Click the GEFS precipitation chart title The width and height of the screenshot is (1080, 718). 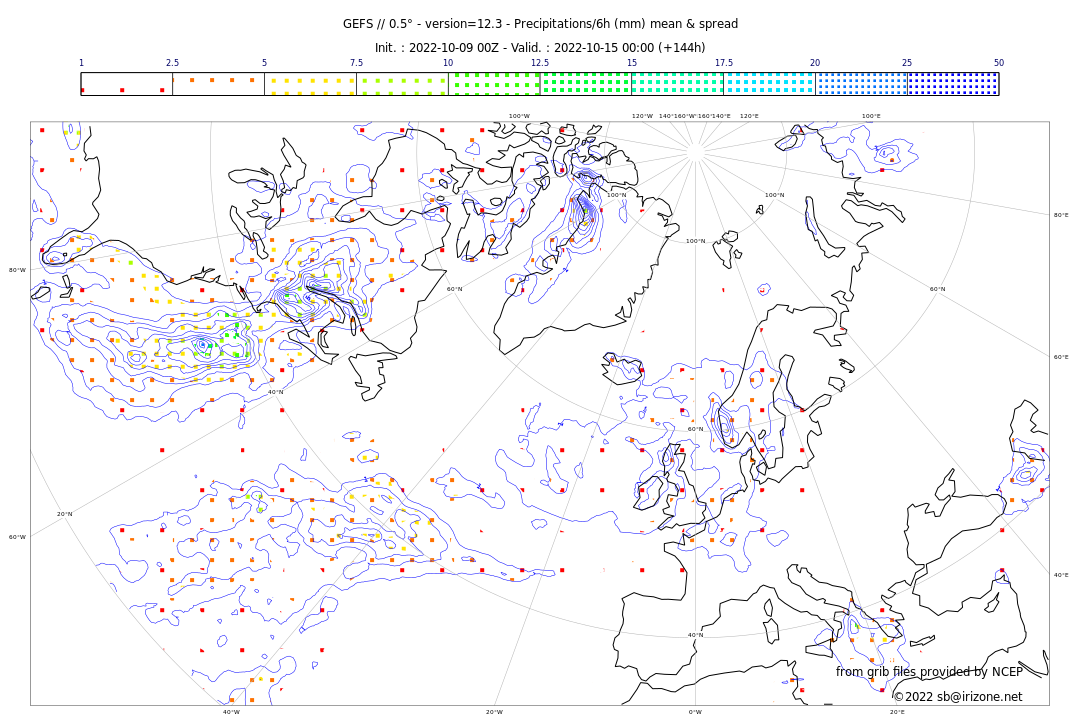click(x=540, y=24)
